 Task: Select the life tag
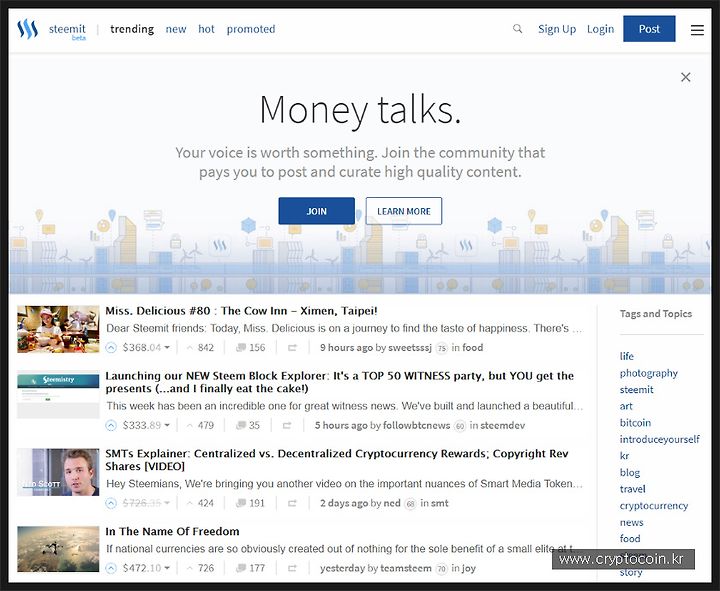[x=626, y=356]
